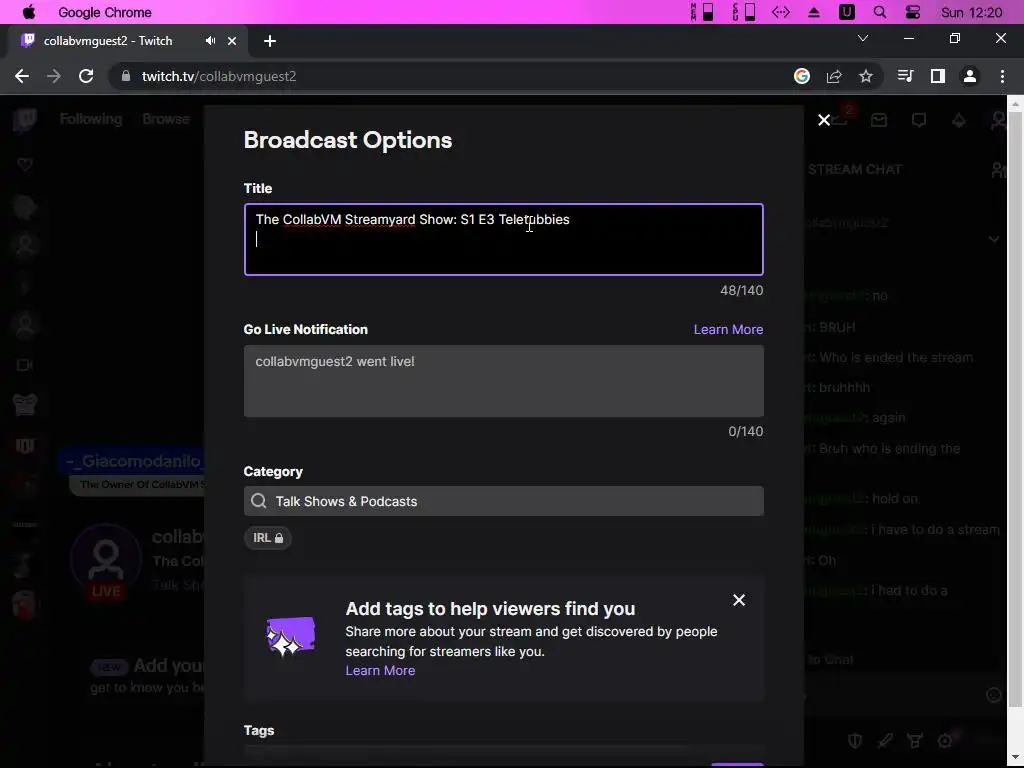This screenshot has height=768, width=1024.
Task: Open Chrome three-dot menu
Action: click(x=1002, y=76)
